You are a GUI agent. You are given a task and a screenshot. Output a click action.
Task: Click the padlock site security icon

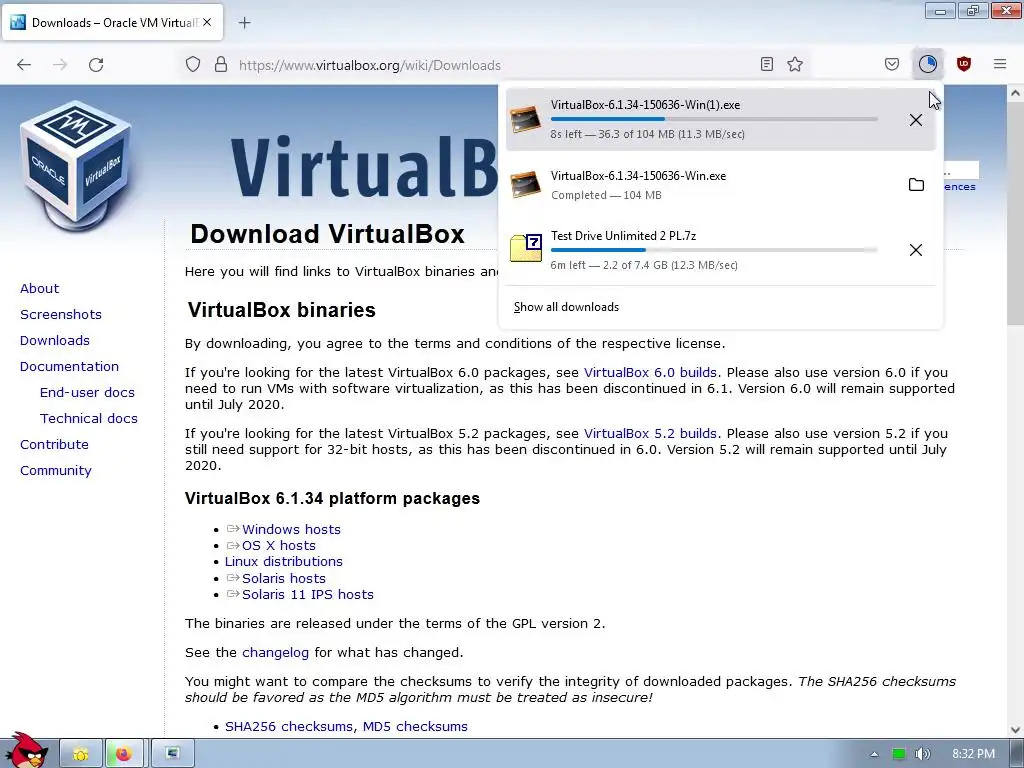pos(221,65)
